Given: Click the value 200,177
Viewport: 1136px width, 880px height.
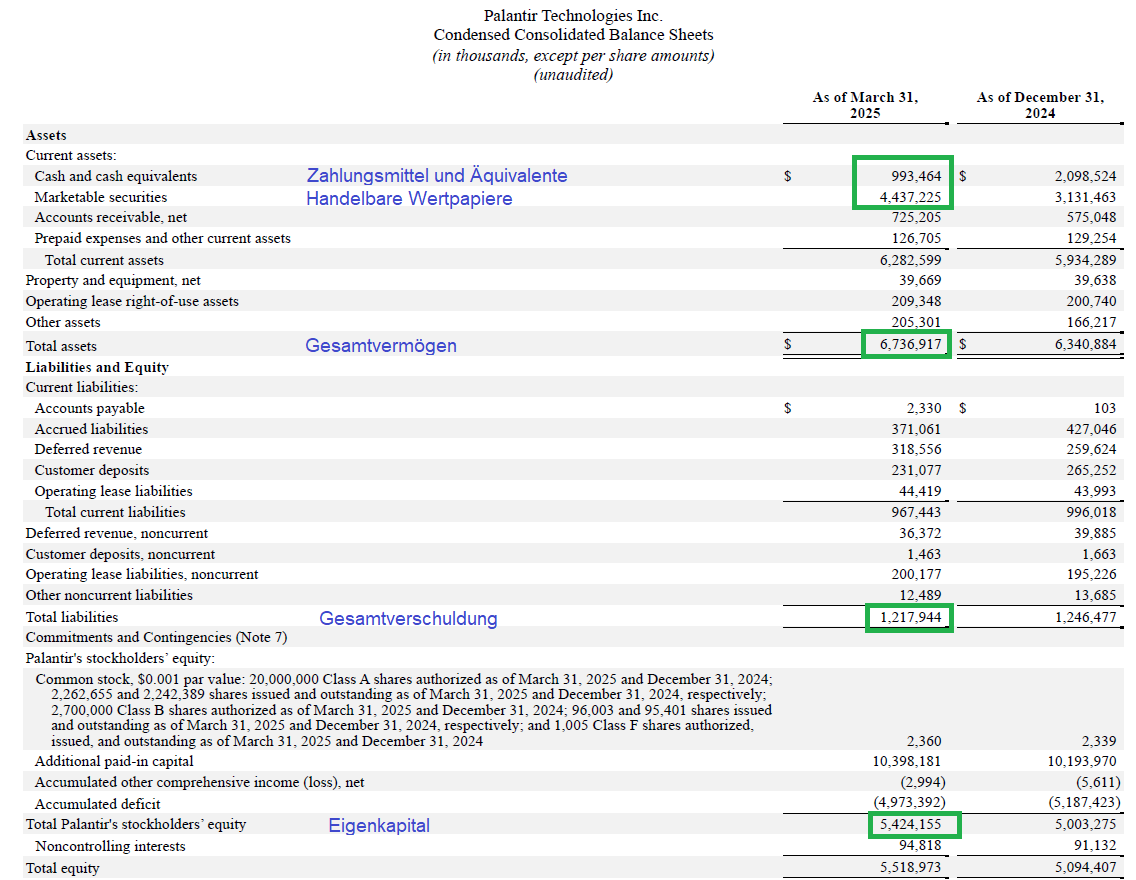Looking at the screenshot, I should (916, 574).
